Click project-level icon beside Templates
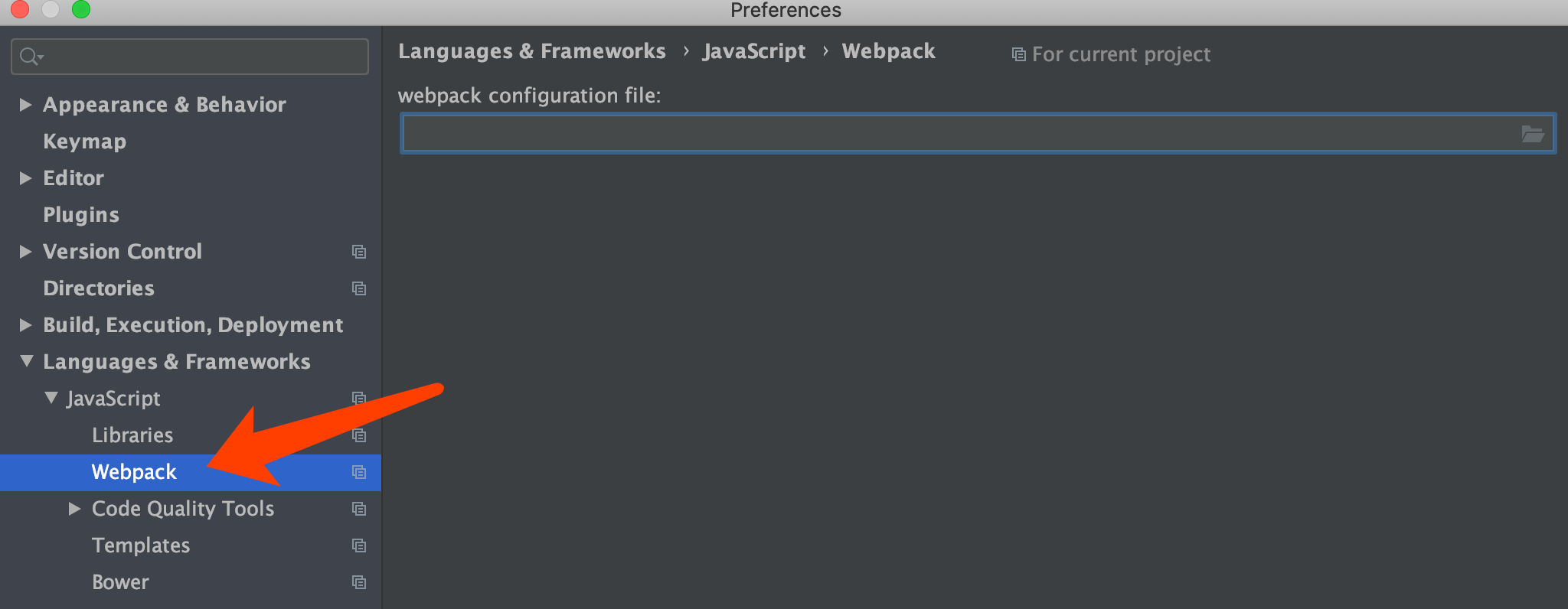Viewport: 1568px width, 609px height. 358,545
